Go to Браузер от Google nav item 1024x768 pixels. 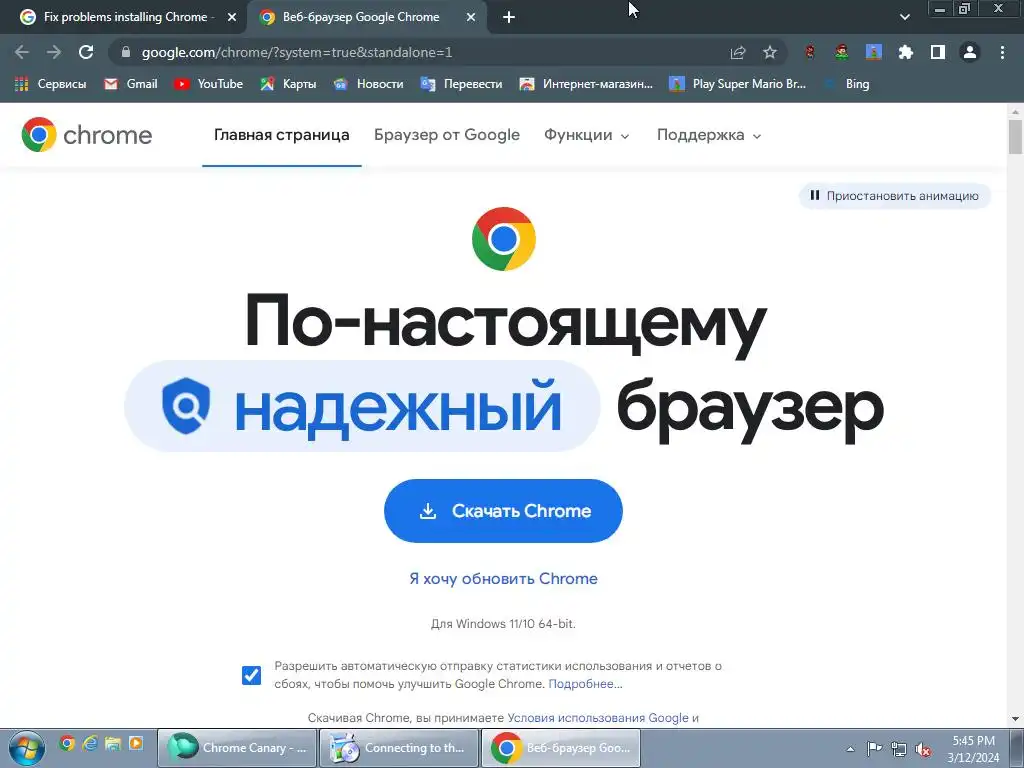[x=447, y=135]
